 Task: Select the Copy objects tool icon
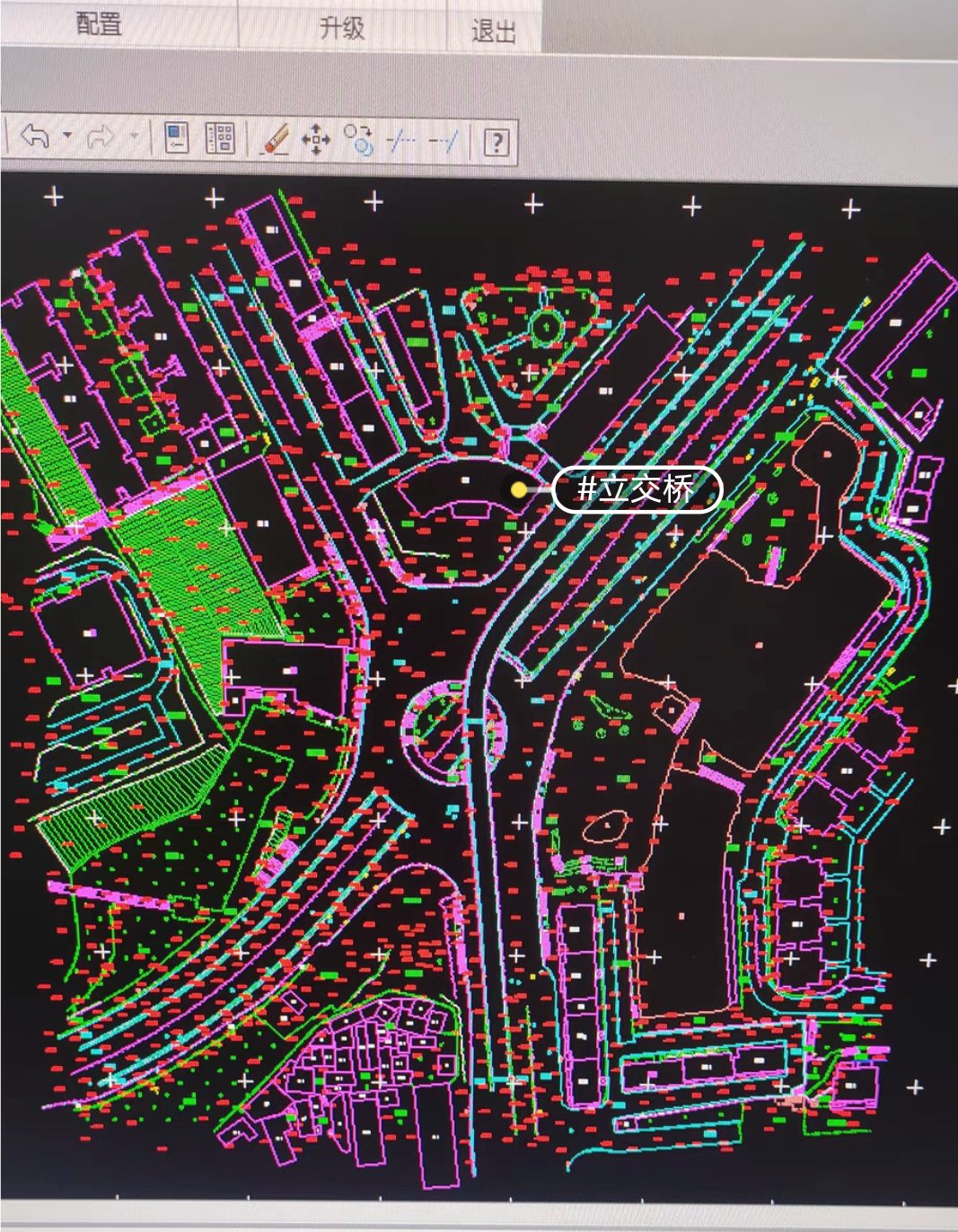tap(359, 140)
